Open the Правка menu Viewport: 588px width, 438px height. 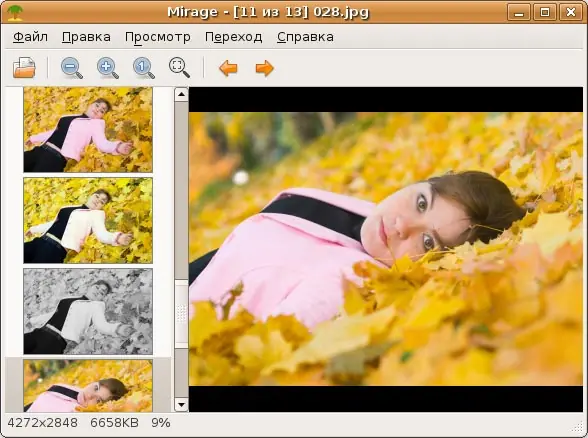[x=86, y=37]
